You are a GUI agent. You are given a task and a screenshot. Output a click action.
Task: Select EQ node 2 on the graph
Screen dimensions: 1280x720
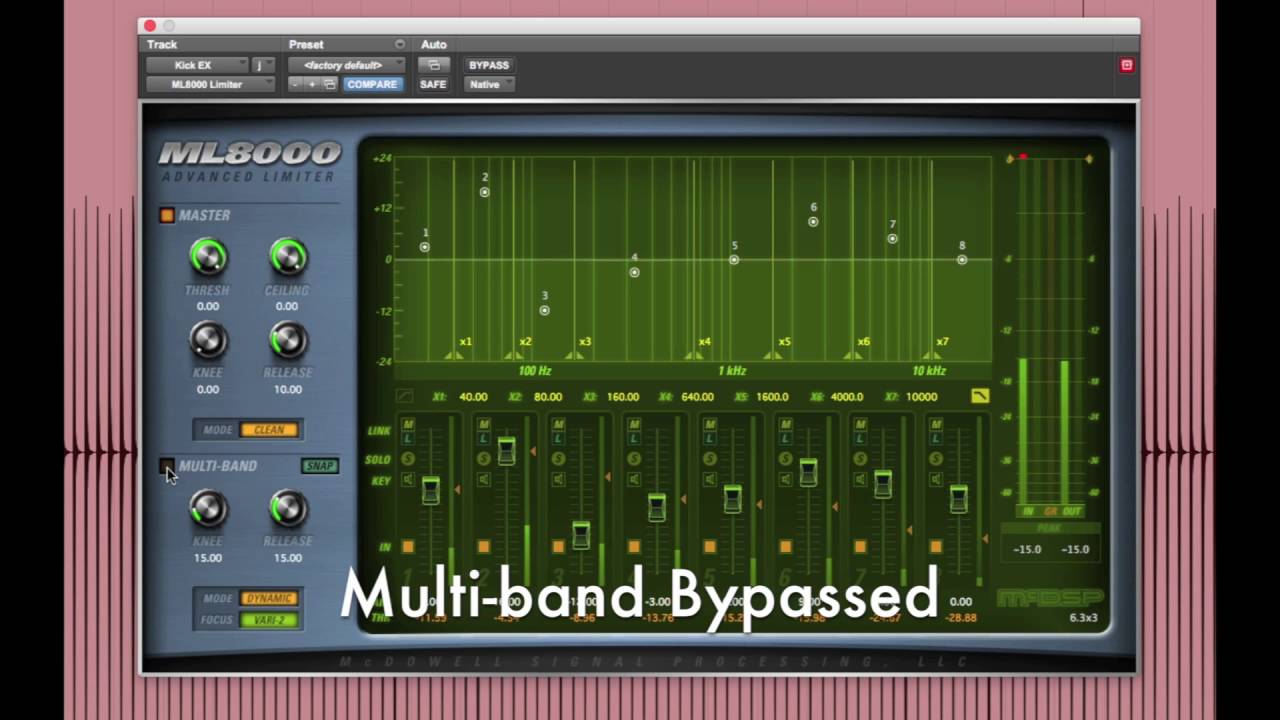(485, 192)
